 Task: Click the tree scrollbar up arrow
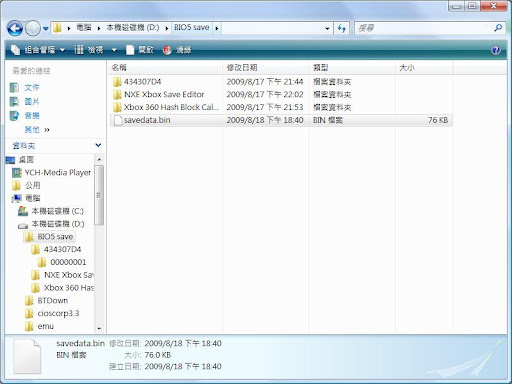click(99, 160)
